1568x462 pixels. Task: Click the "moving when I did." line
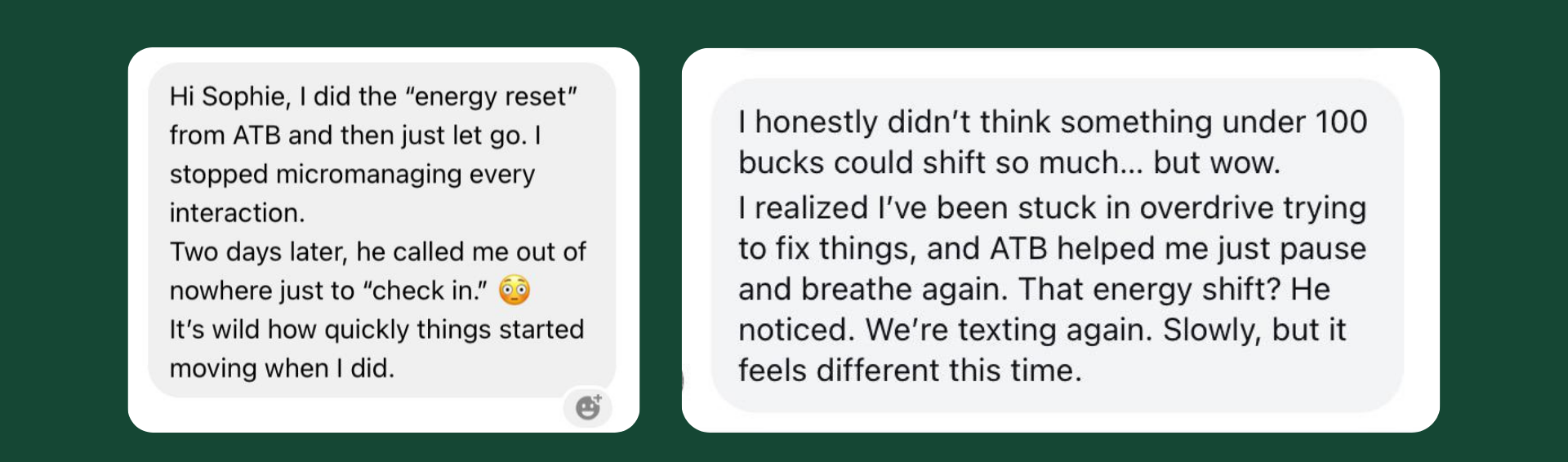[282, 368]
